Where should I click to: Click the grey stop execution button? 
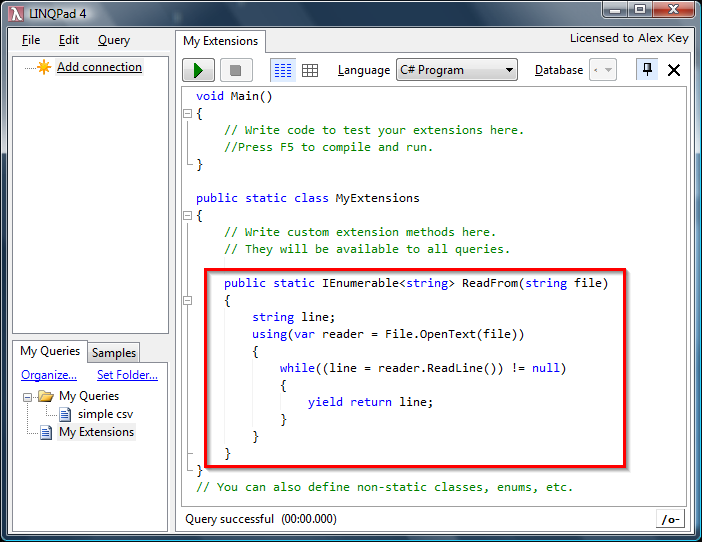click(x=236, y=70)
